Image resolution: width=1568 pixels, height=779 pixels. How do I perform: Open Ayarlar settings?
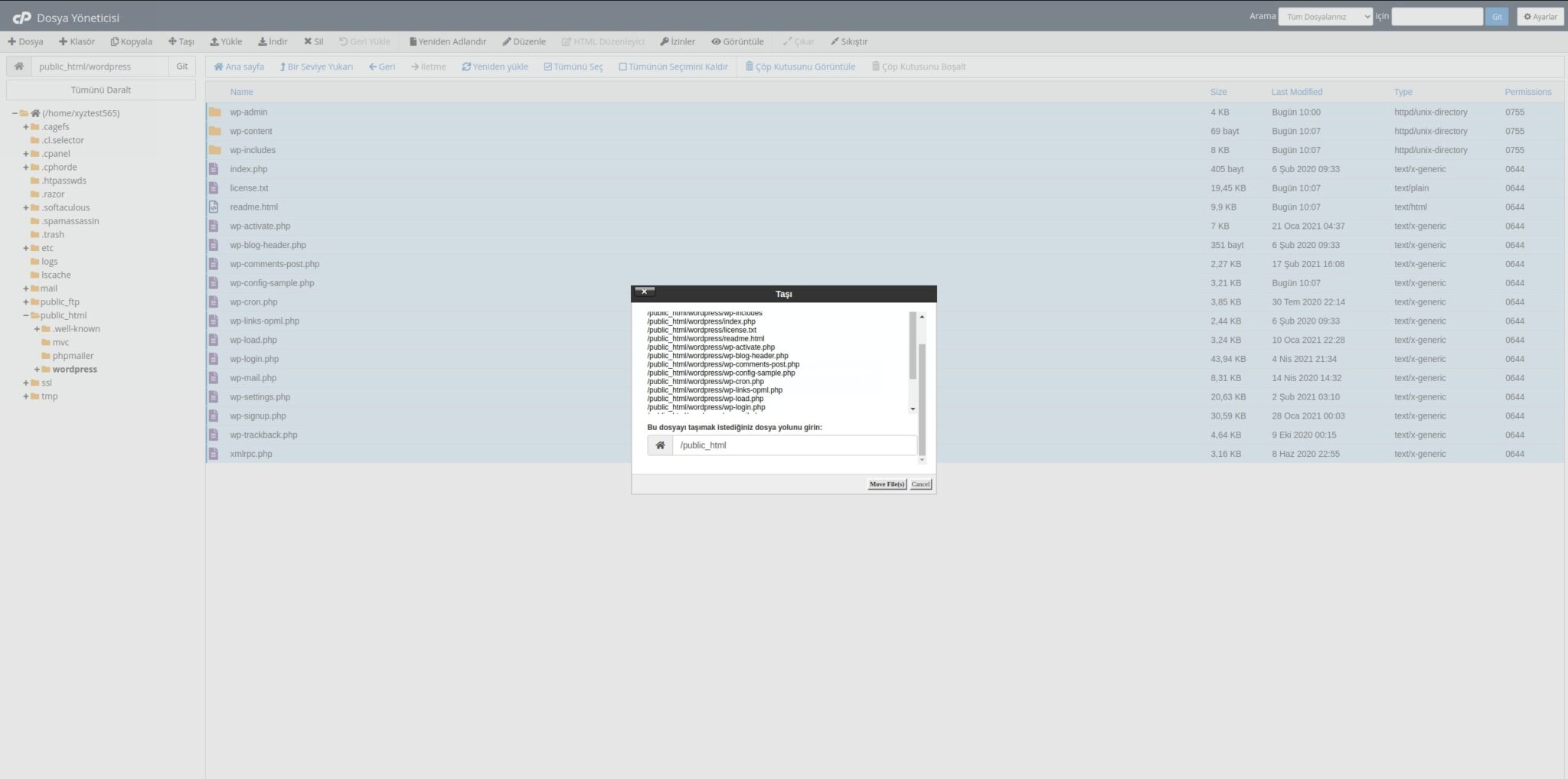(x=1540, y=17)
